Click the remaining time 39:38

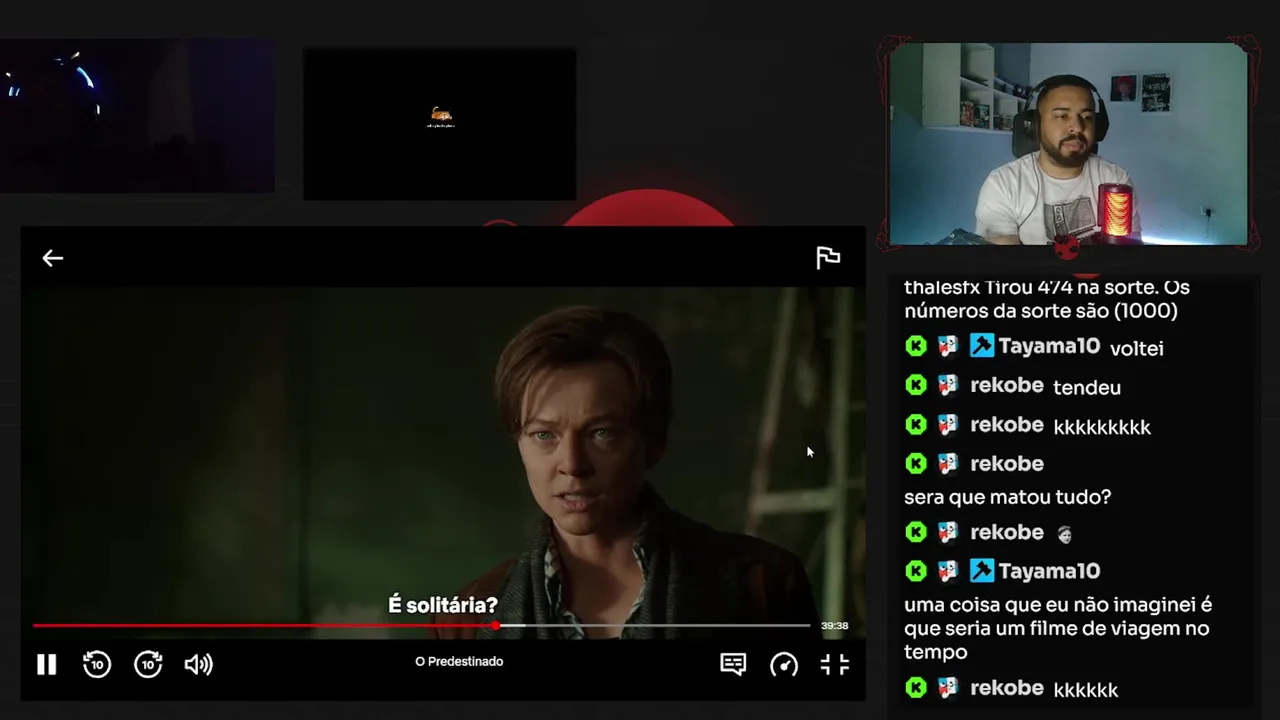point(835,626)
